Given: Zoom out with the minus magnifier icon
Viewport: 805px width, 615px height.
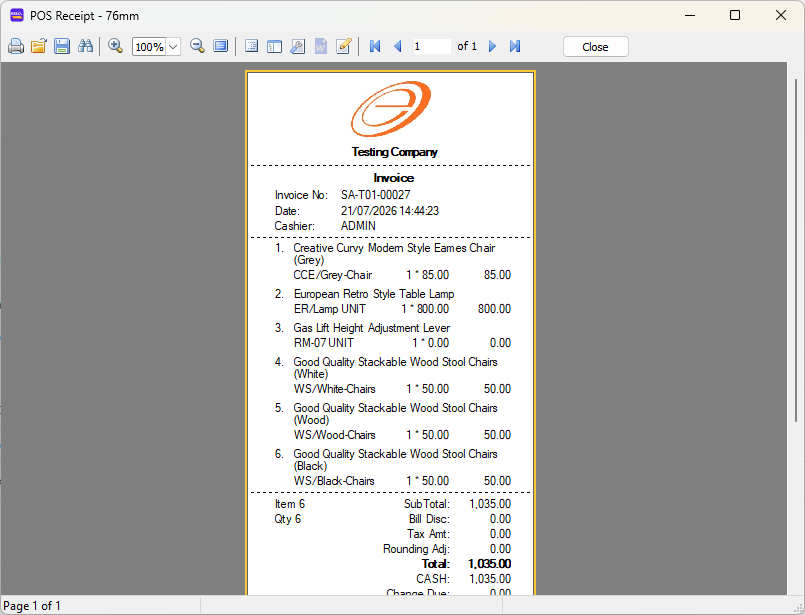Looking at the screenshot, I should tap(197, 47).
